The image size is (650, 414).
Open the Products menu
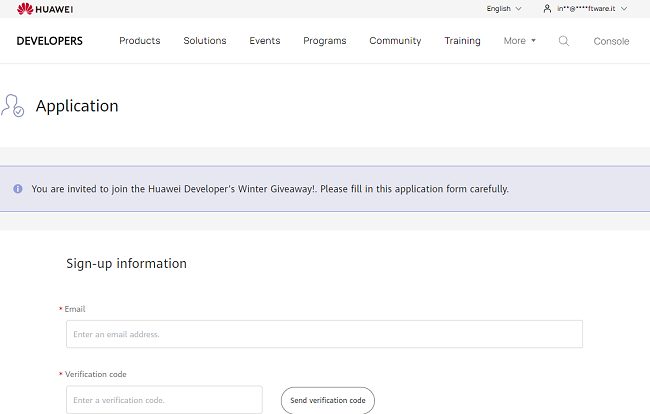click(140, 41)
